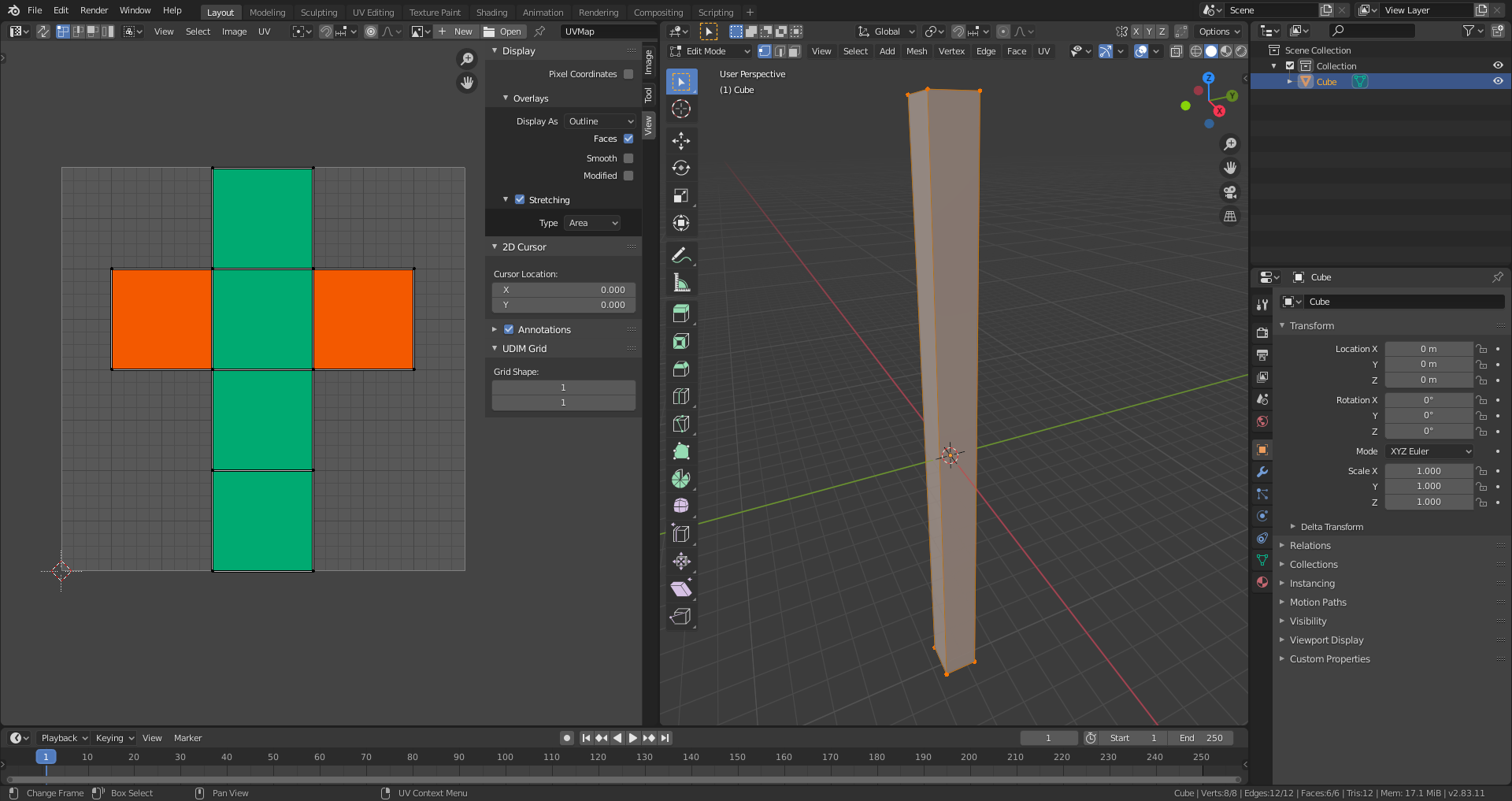
Task: Open the Mesh menu in the viewport header
Action: 917,51
